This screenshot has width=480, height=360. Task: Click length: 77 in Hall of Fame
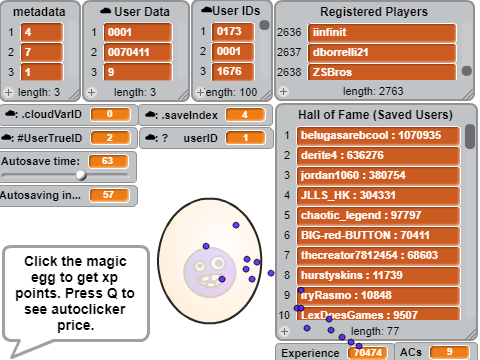click(375, 331)
